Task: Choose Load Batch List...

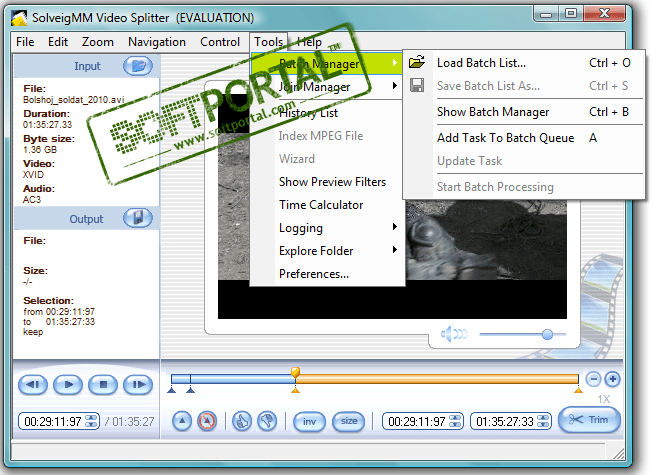Action: [x=524, y=62]
